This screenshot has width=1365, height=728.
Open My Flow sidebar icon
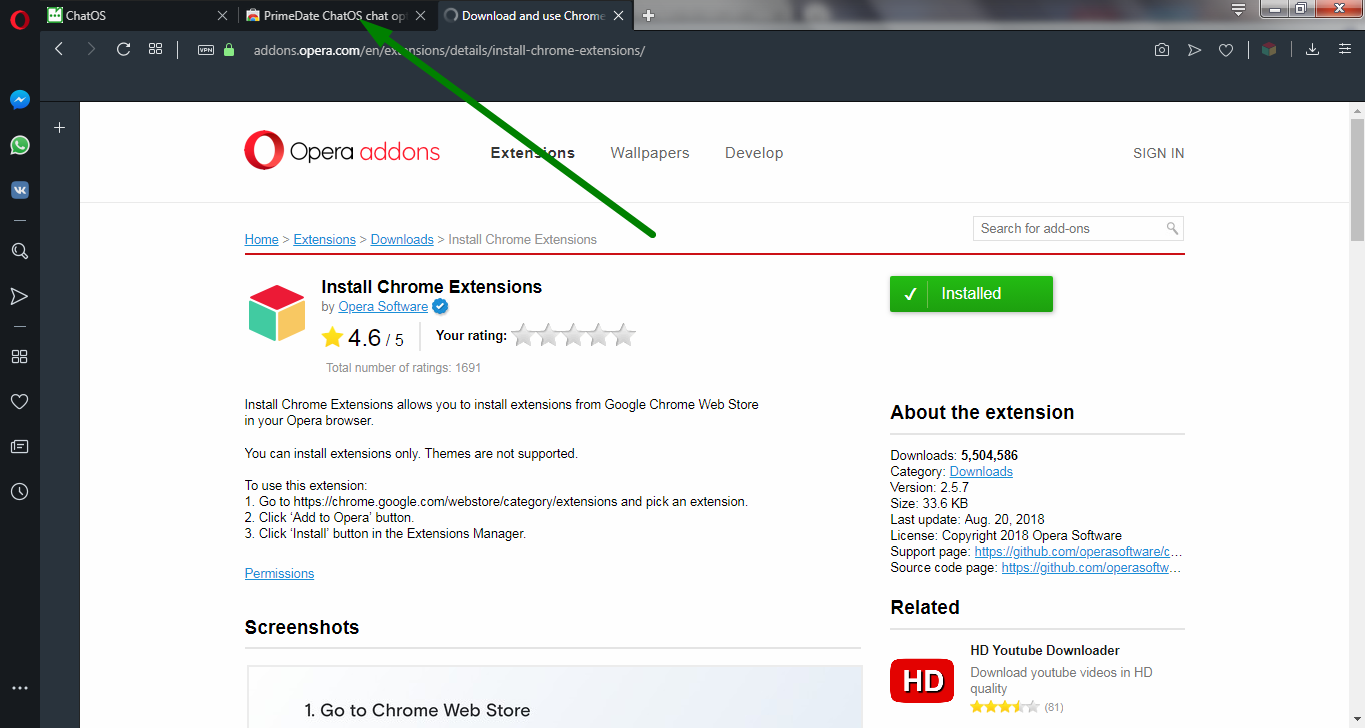click(x=20, y=296)
